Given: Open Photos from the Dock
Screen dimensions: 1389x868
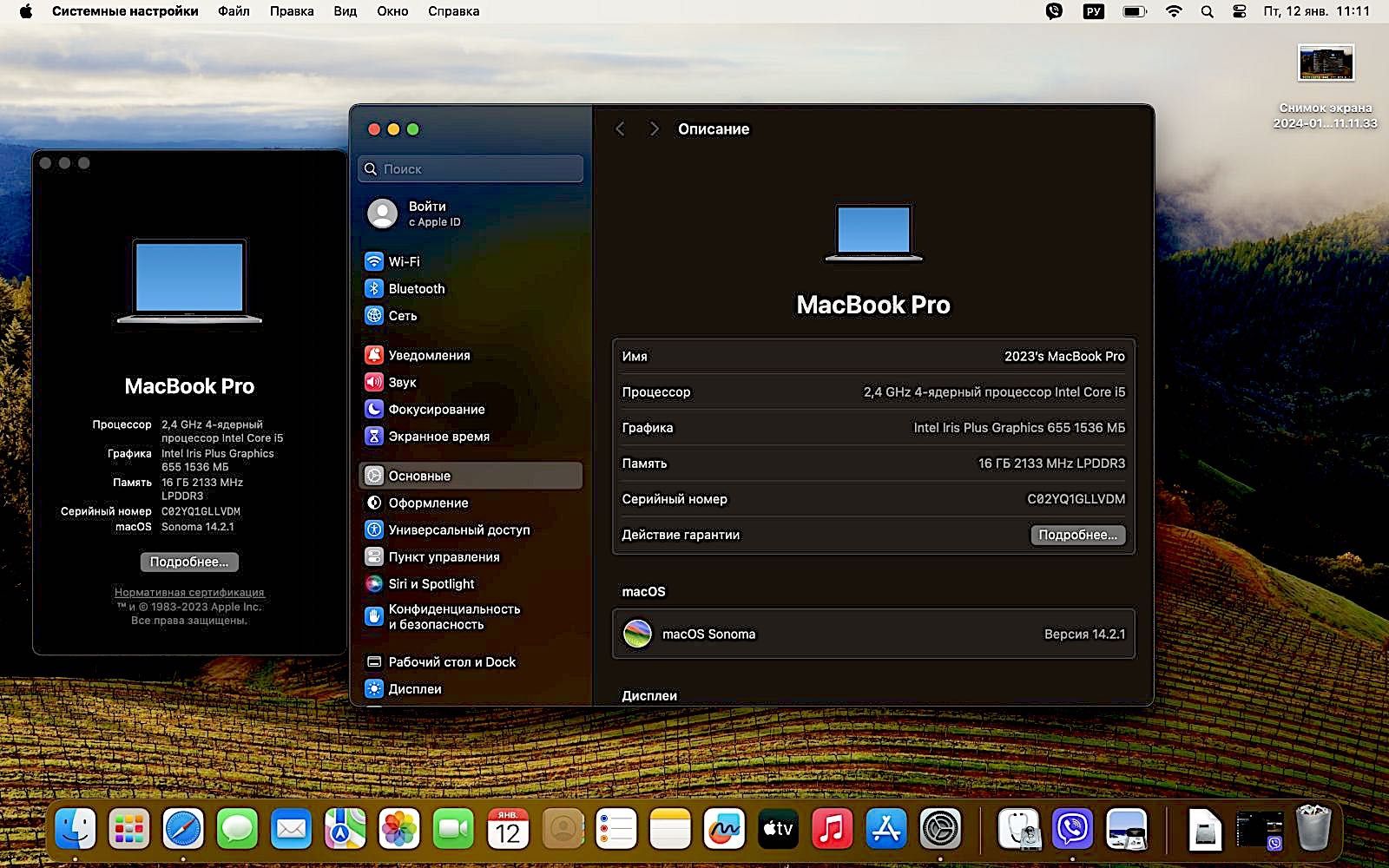Looking at the screenshot, I should [399, 829].
